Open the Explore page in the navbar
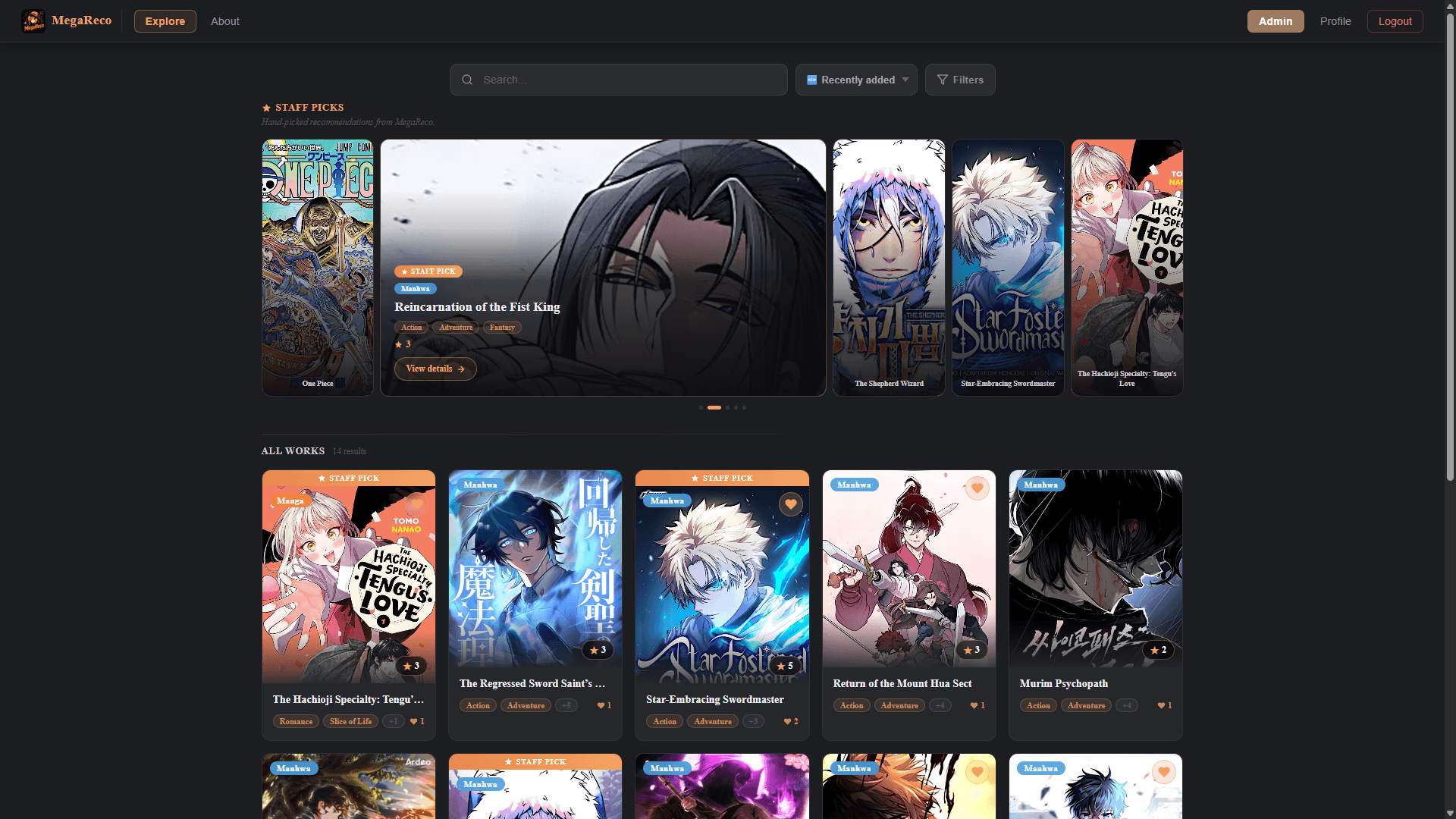The image size is (1456, 819). pos(165,21)
